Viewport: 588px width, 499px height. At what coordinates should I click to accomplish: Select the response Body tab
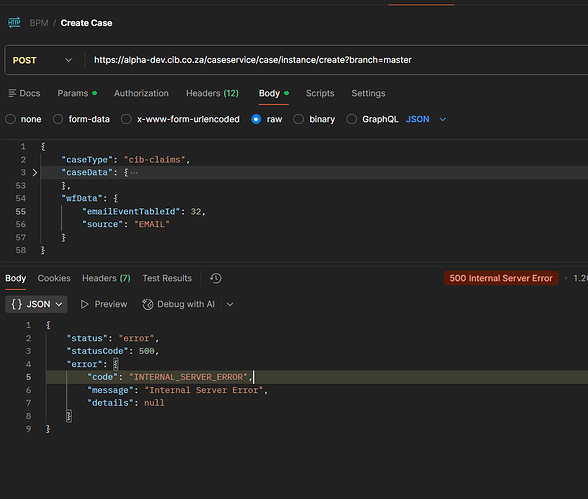click(15, 278)
